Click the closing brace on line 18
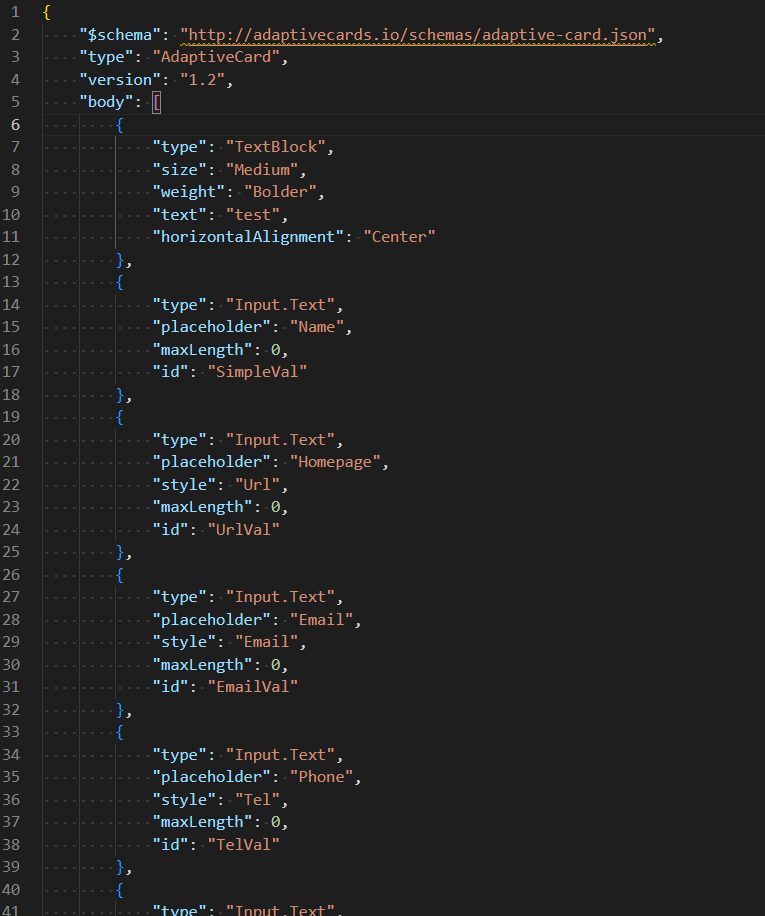 tap(120, 395)
